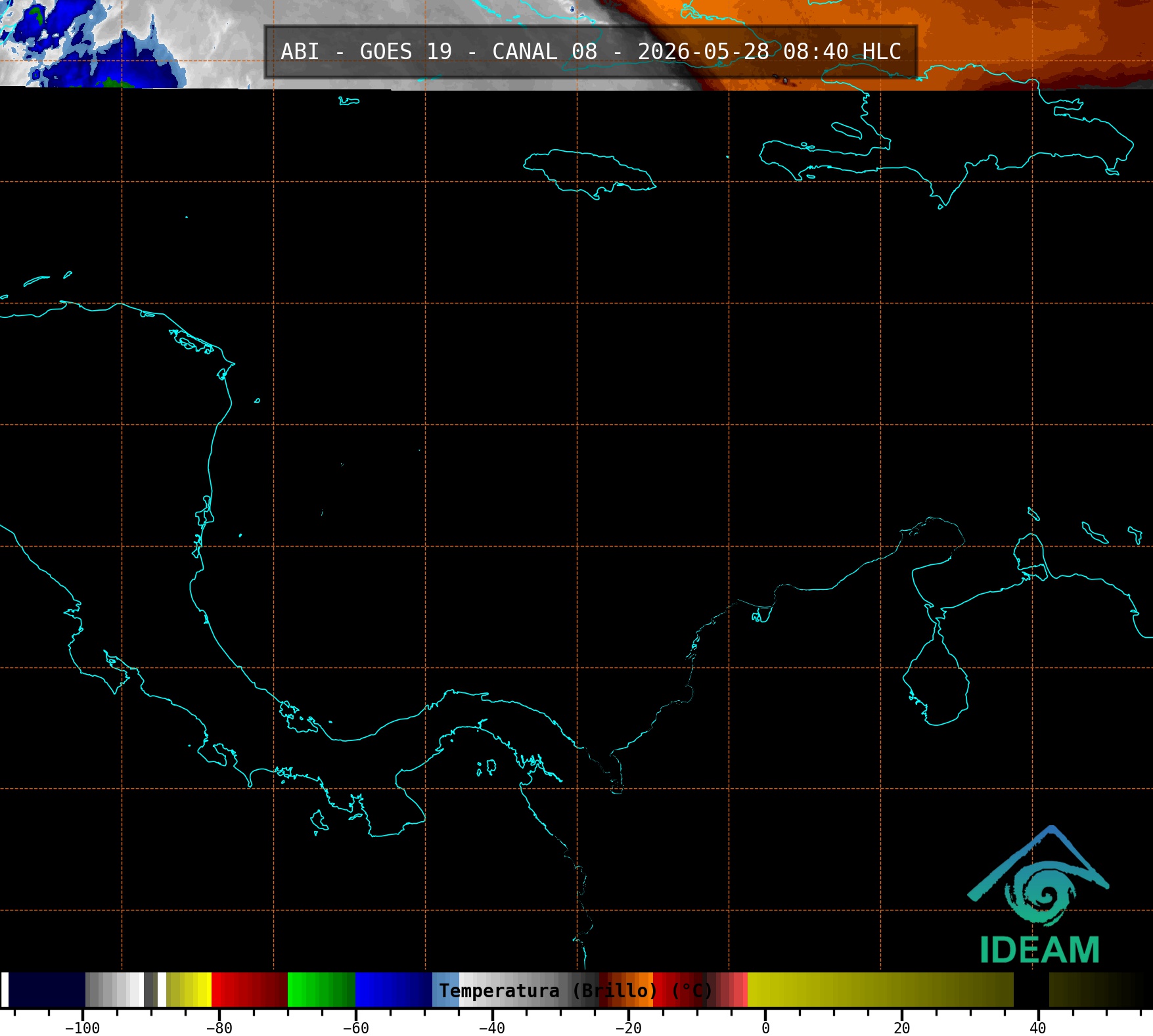Click the image title banner ABI - GOES 19
Viewport: 1153px width, 1036px height.
(x=591, y=52)
